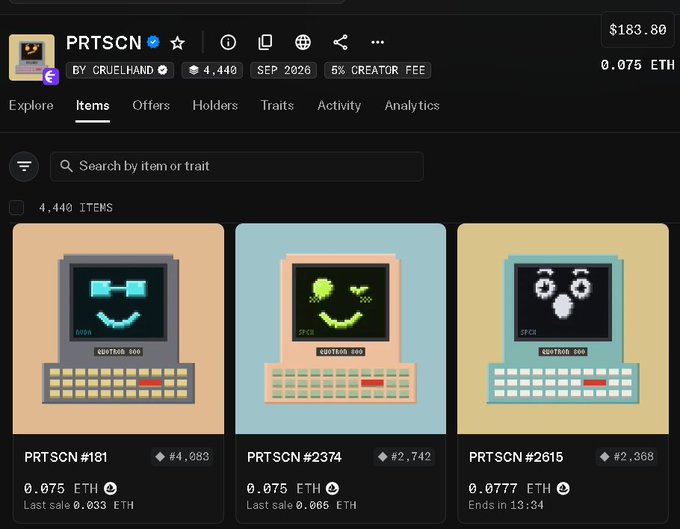Click the marketplace logo beside PRTSCN #2374 price
Viewport: 680px width, 529px height.
(x=332, y=489)
